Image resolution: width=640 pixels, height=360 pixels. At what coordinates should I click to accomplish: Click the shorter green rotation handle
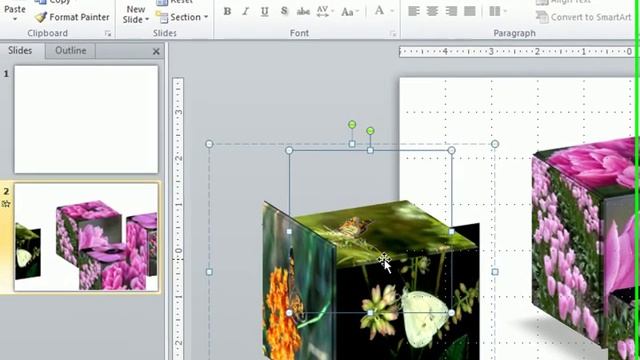[x=370, y=131]
